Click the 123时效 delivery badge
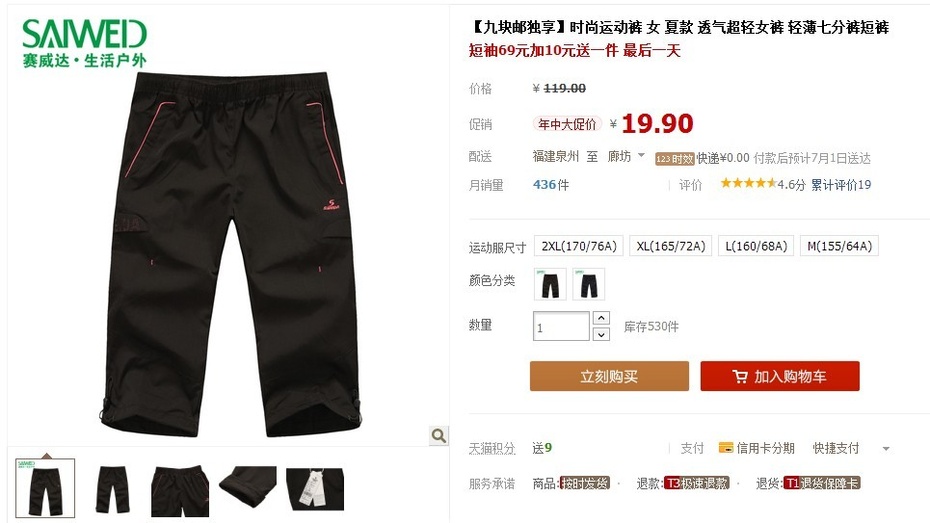Viewport: 930px width, 523px height. [x=674, y=159]
